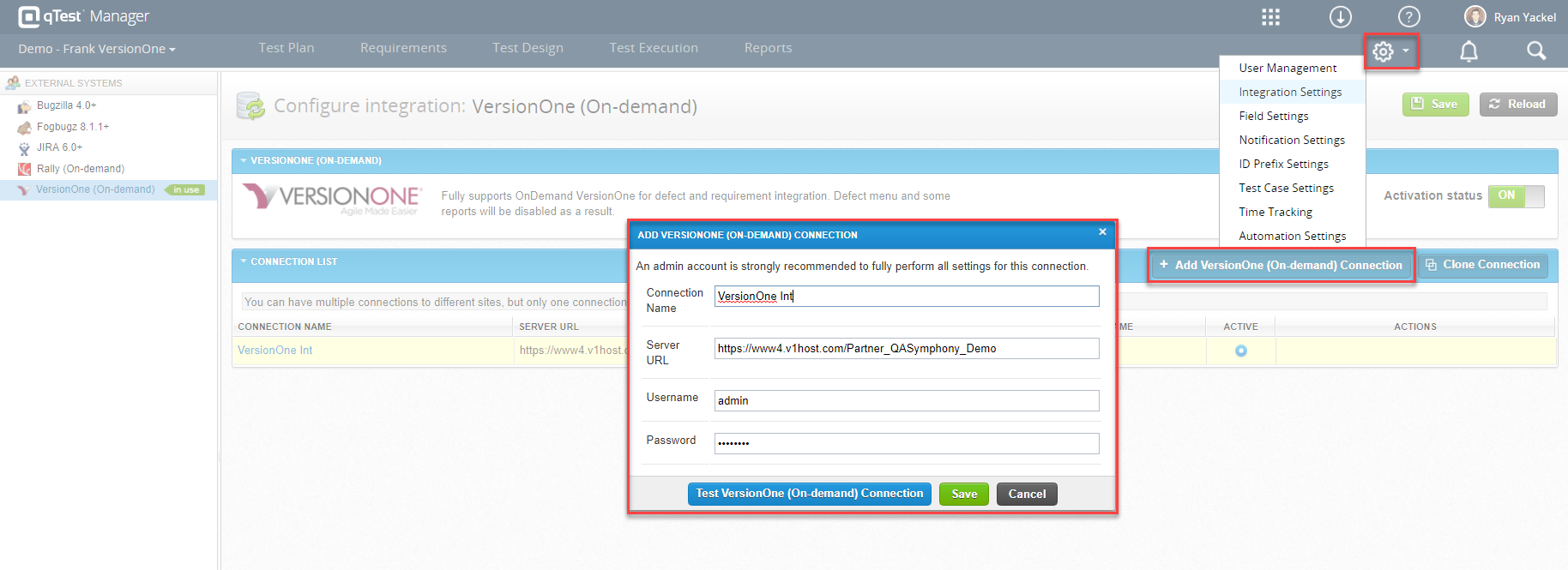Click the gear settings icon
1568x570 pixels.
pos(1383,51)
